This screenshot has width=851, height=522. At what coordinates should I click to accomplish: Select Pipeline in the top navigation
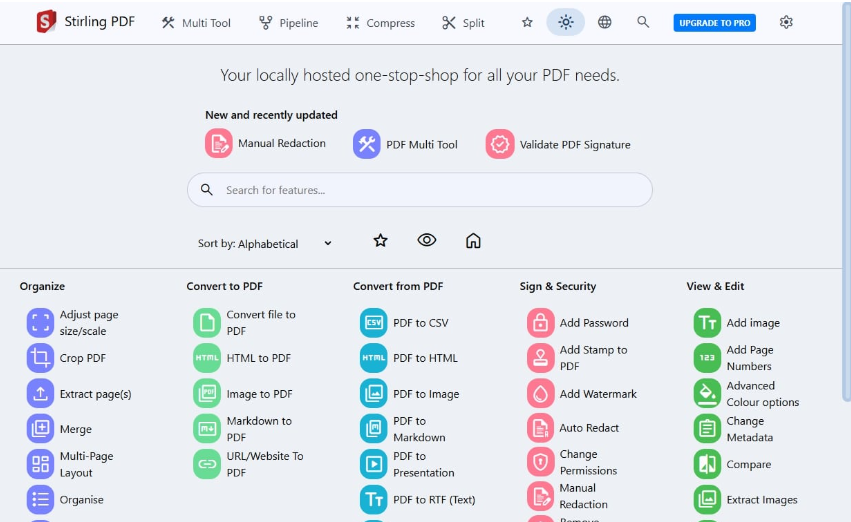(288, 22)
